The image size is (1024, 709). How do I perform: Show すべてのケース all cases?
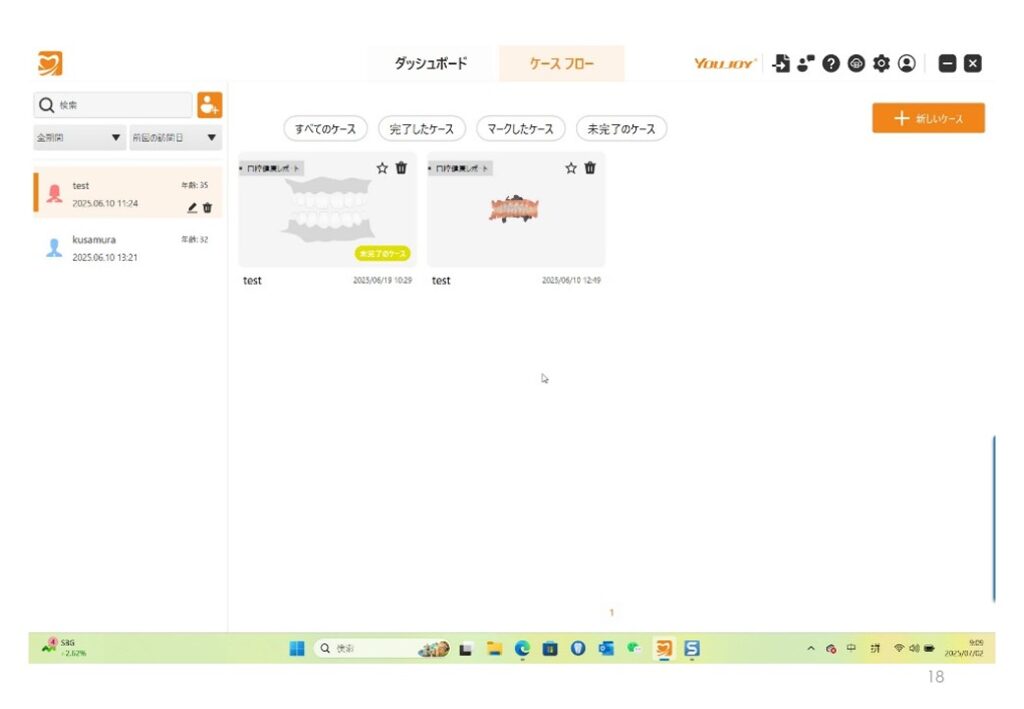tap(326, 129)
